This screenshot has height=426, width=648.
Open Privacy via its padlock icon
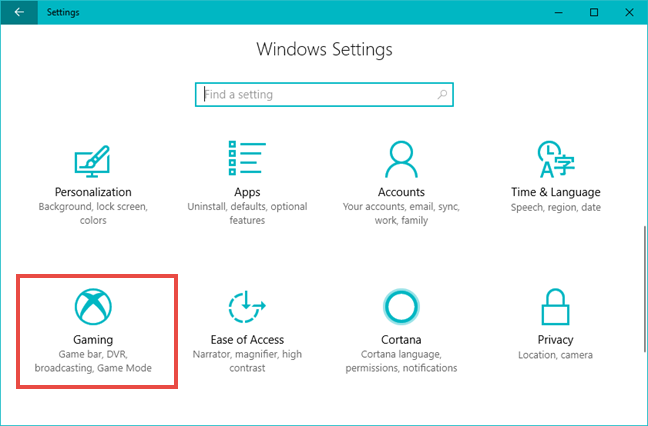tap(555, 306)
